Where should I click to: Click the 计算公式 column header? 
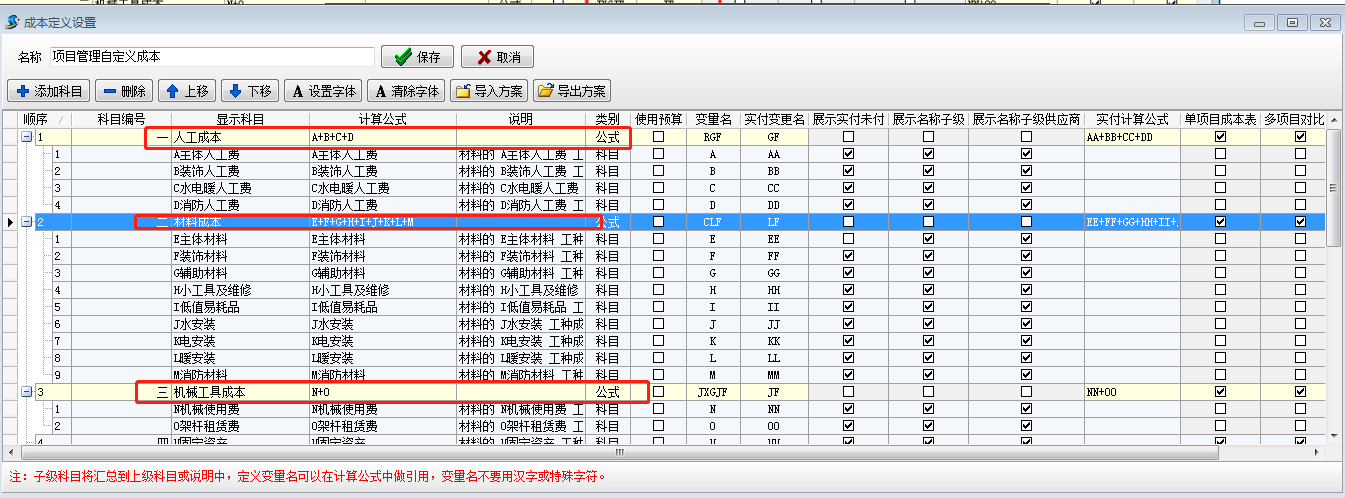click(381, 120)
